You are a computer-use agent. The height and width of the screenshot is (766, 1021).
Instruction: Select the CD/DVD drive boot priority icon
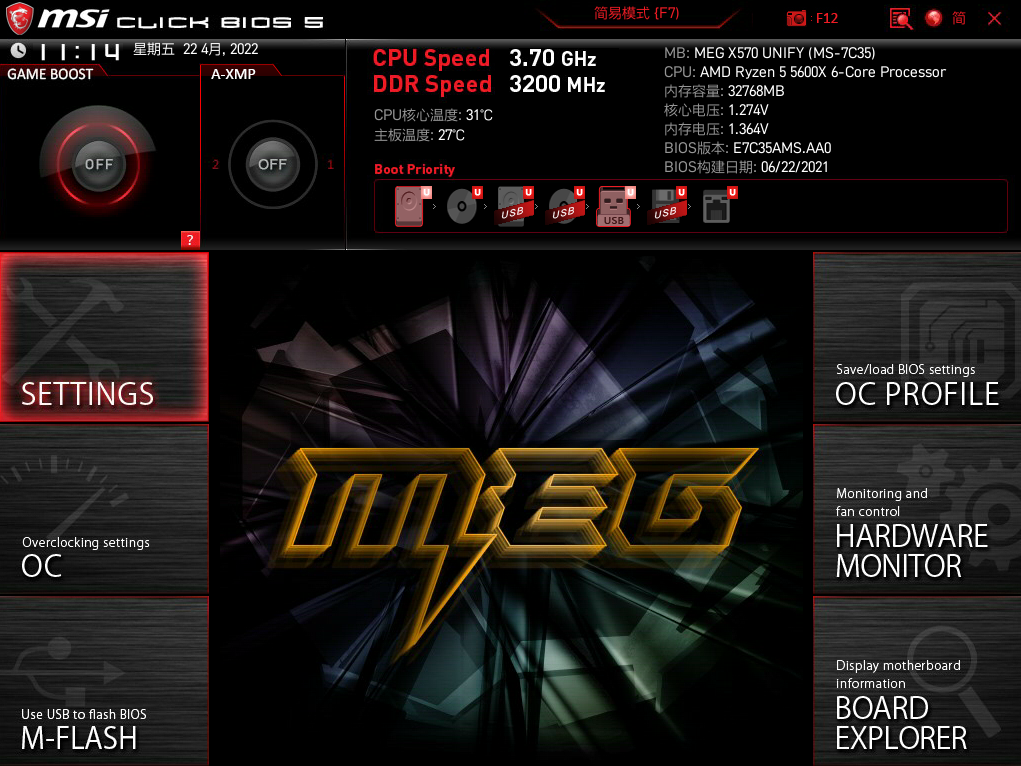[464, 206]
